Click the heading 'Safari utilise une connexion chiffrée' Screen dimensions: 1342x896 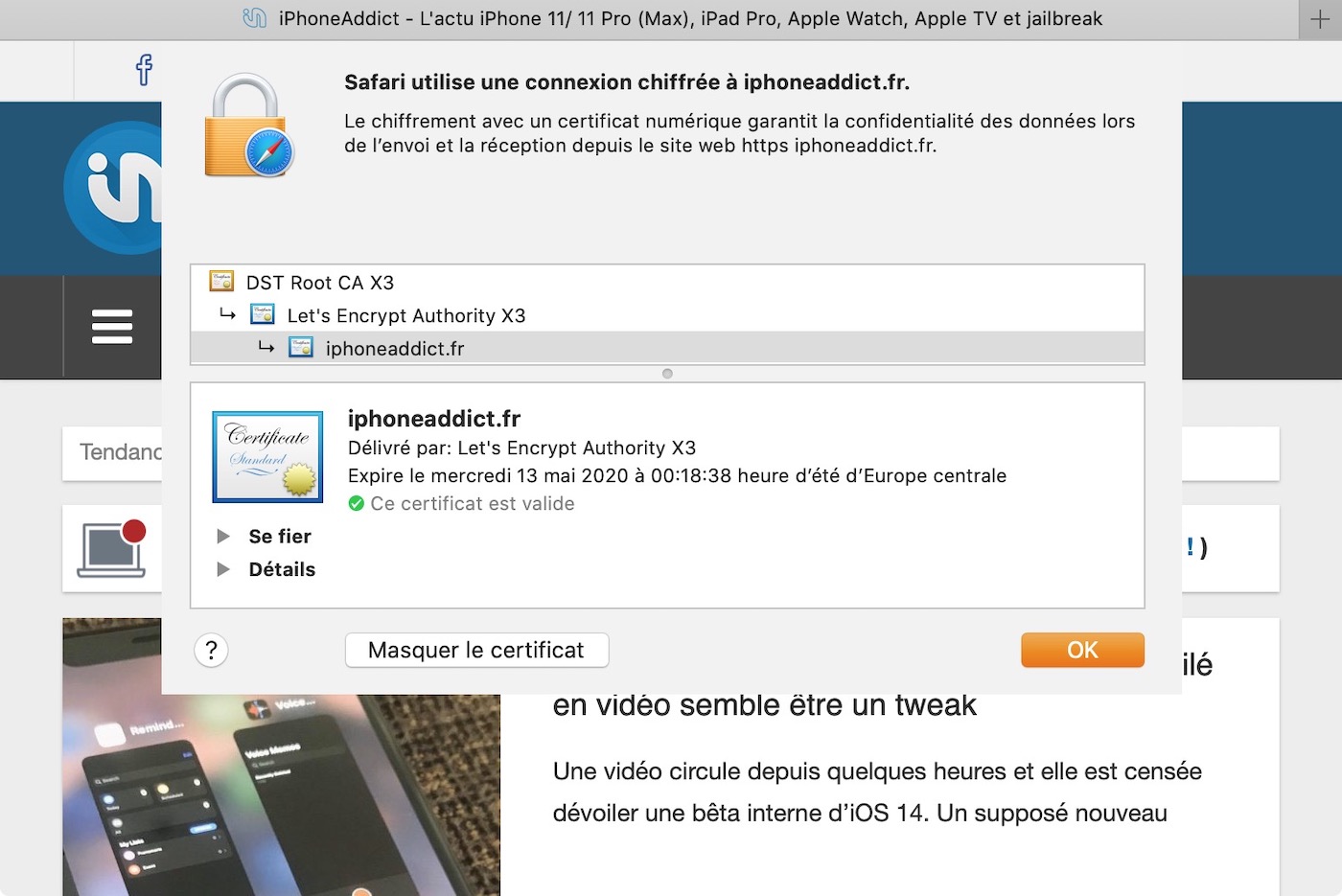point(627,82)
